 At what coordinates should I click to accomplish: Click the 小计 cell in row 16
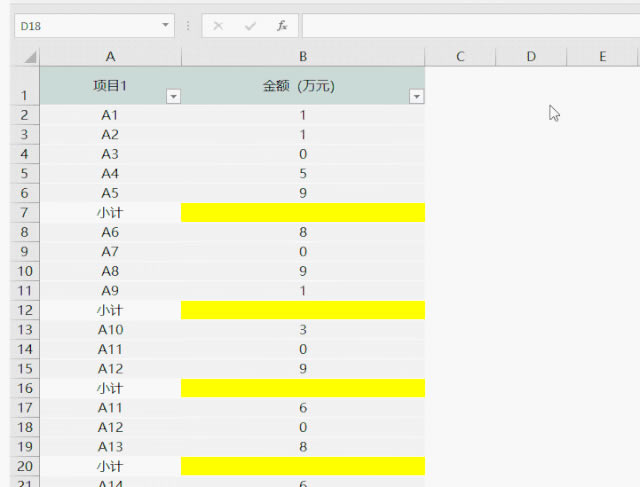pyautogui.click(x=110, y=388)
